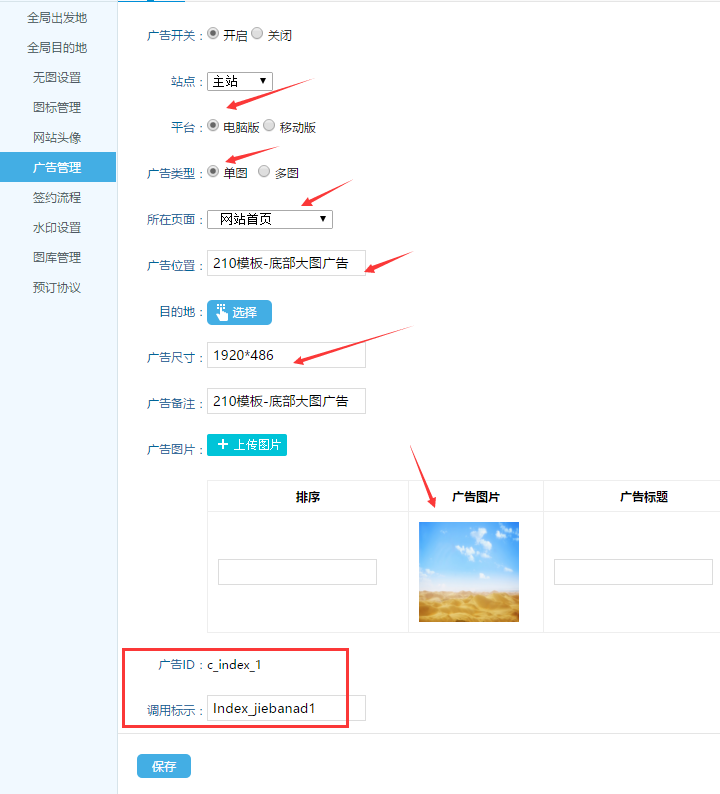Click the desert sky ad thumbnail

point(468,571)
